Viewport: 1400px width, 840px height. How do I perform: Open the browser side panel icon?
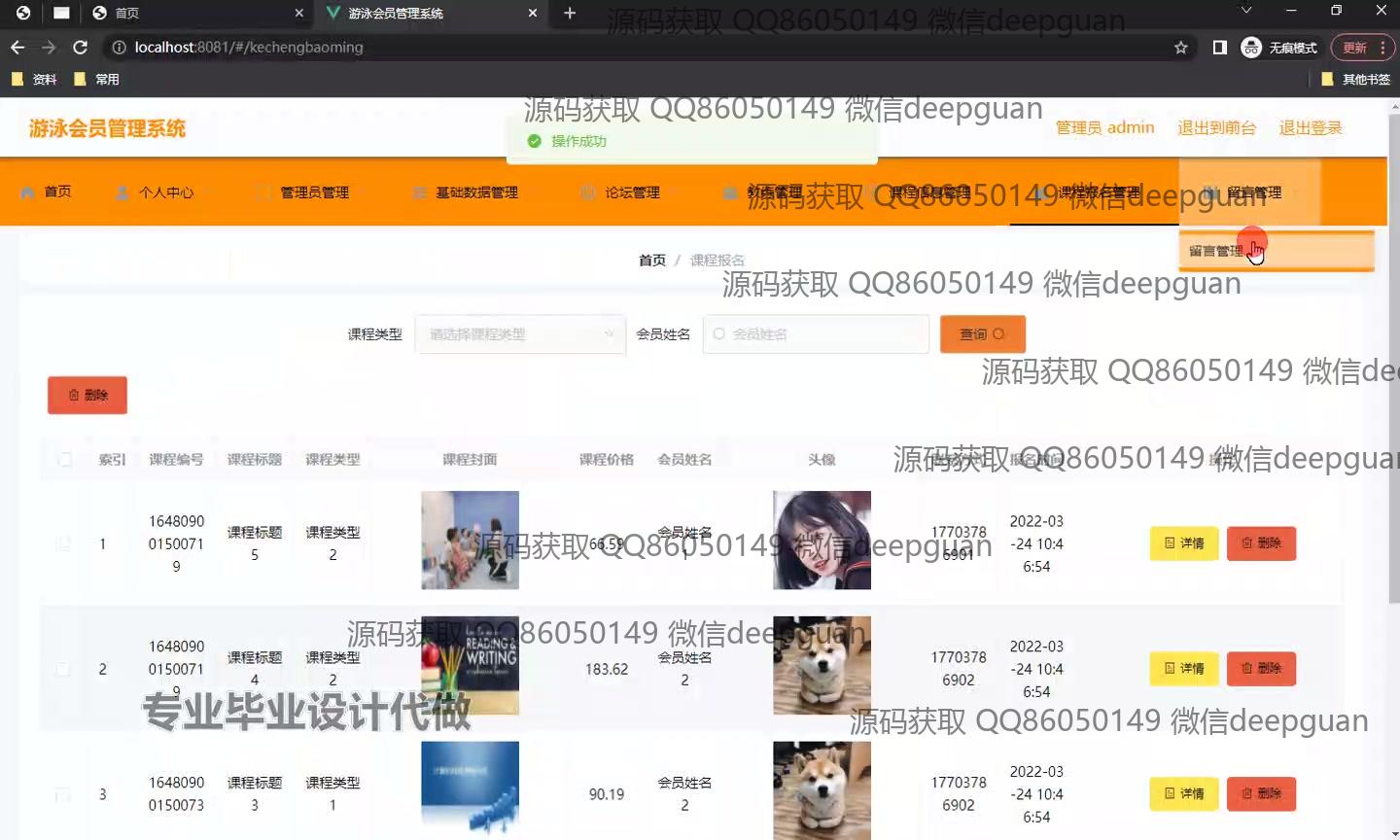point(1219,47)
